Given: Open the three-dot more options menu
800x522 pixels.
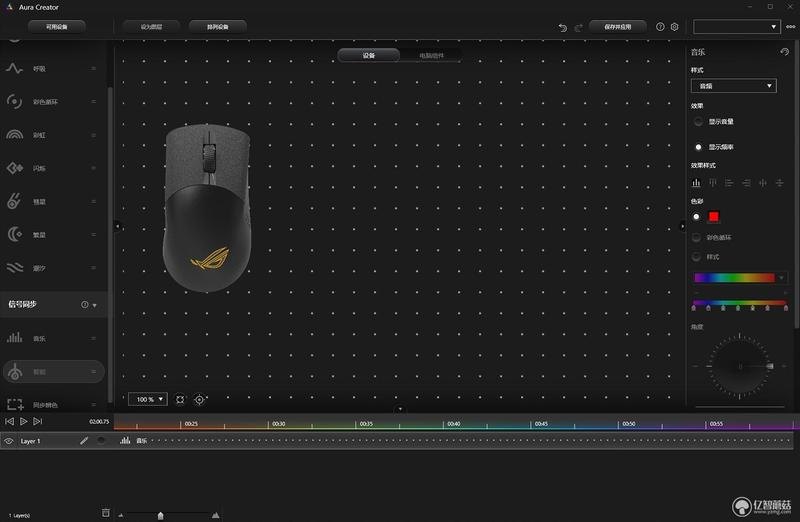Looking at the screenshot, I should pyautogui.click(x=791, y=27).
